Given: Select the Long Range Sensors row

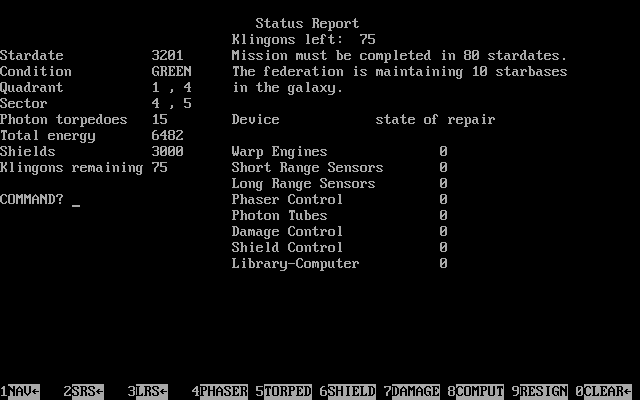Looking at the screenshot, I should pyautogui.click(x=340, y=184).
